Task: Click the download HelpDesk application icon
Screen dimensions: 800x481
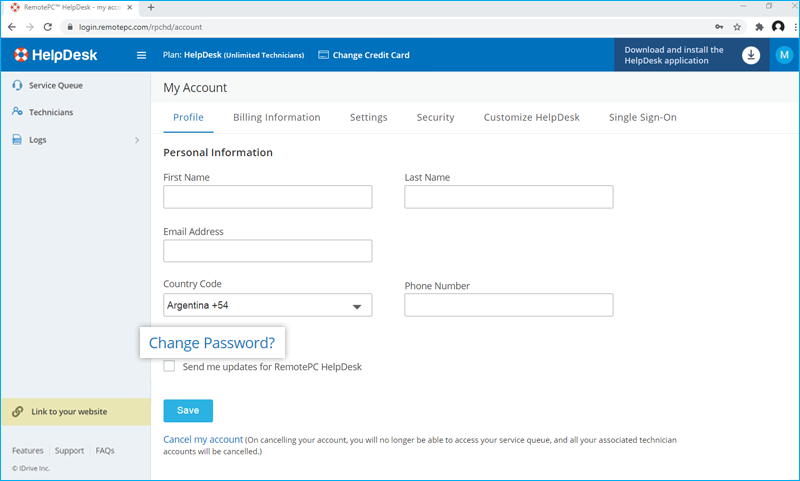Action: point(751,55)
